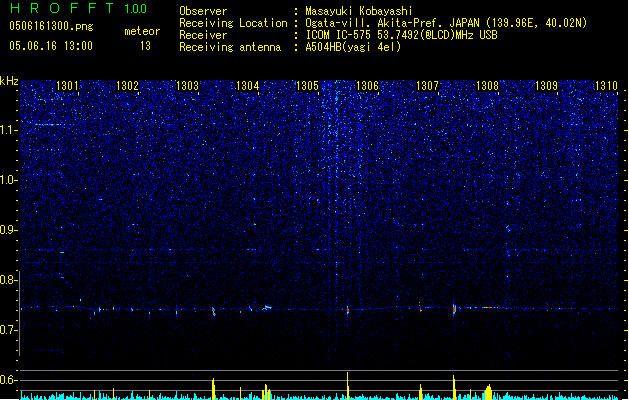
Task: Click the 1306 time marker
Action: tap(367, 86)
